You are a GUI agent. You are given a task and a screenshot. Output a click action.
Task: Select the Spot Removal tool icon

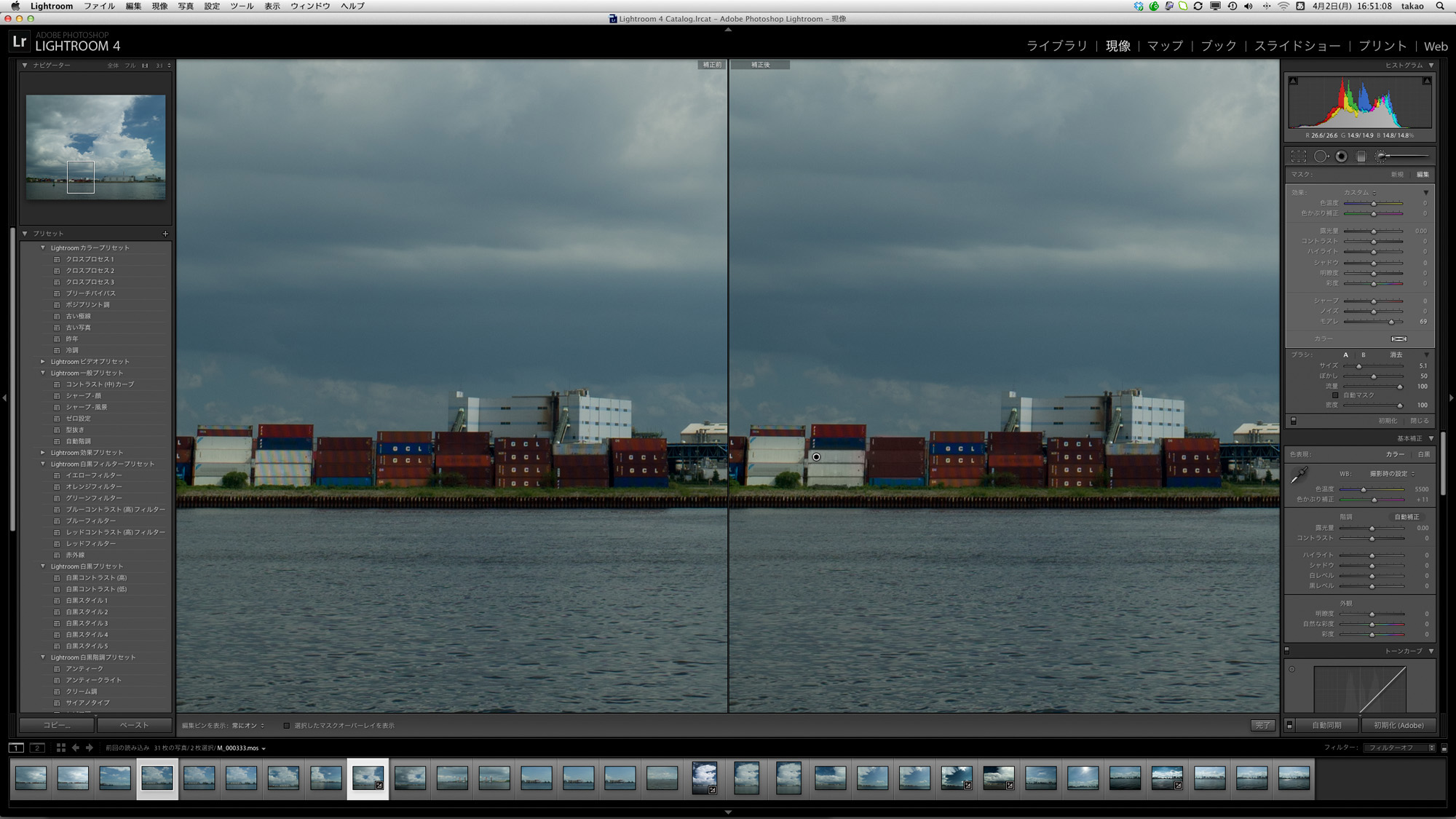tap(1321, 157)
